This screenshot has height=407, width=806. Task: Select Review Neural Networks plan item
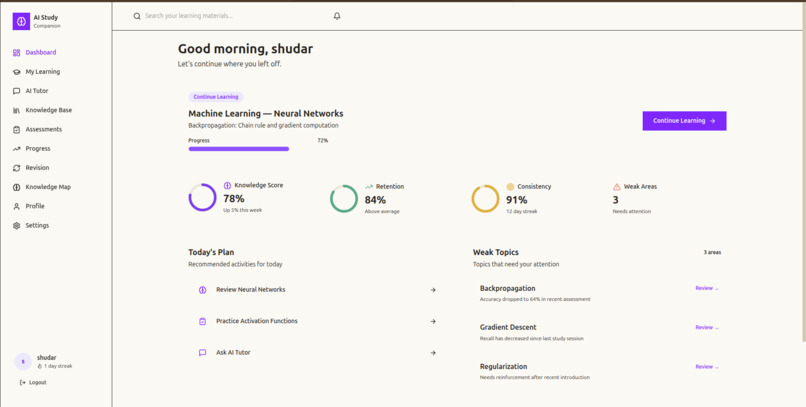coord(317,290)
